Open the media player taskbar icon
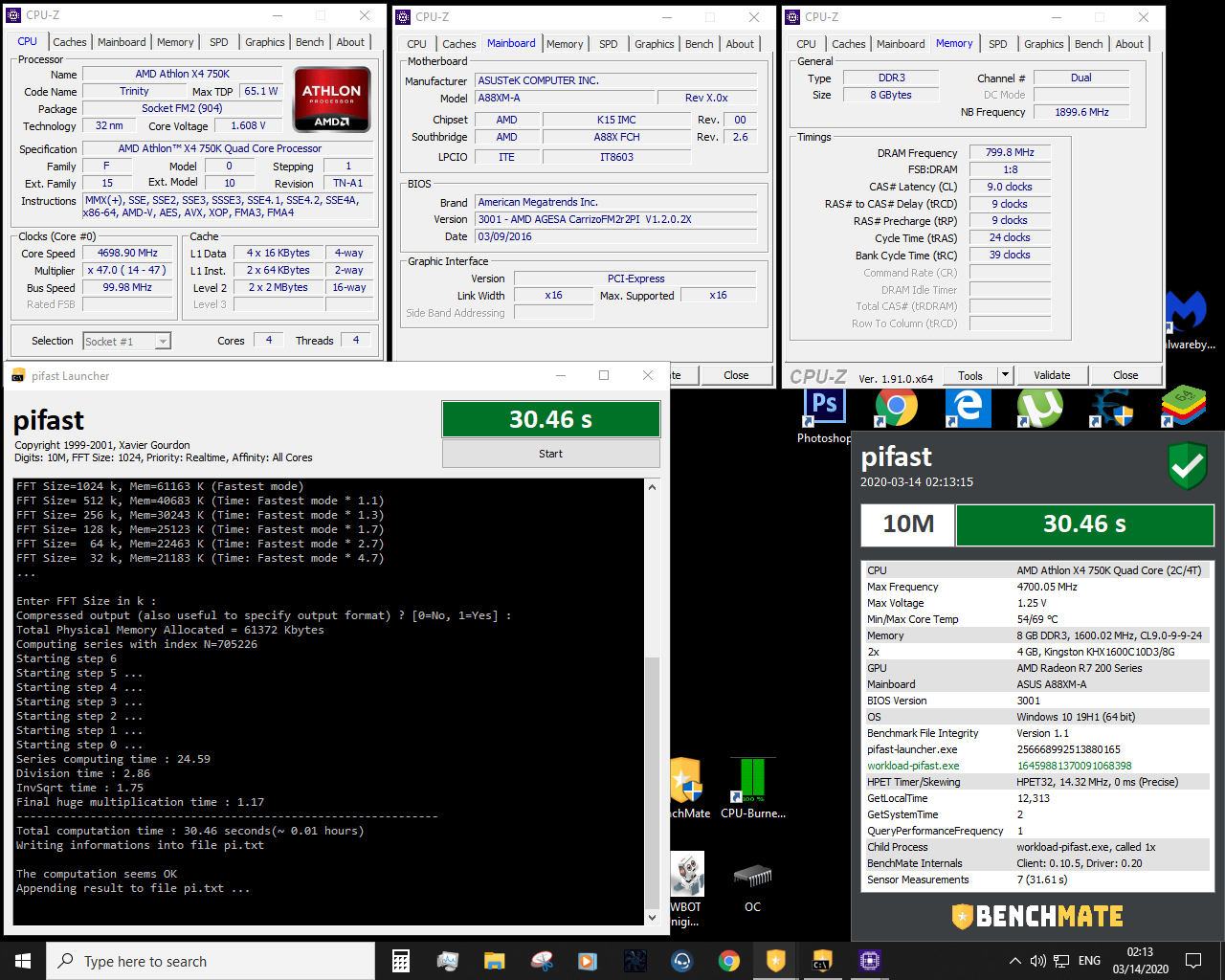The image size is (1225, 980). point(588,961)
